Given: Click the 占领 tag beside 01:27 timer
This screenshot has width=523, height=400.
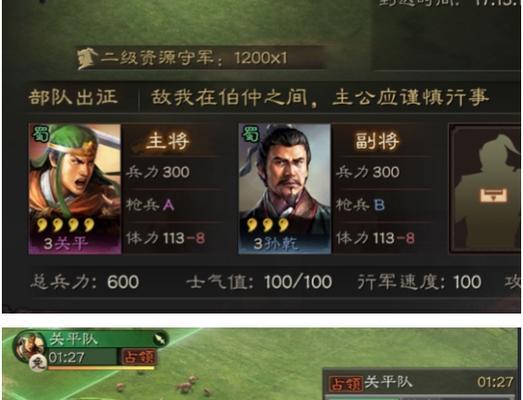Looking at the screenshot, I should click(x=139, y=357).
